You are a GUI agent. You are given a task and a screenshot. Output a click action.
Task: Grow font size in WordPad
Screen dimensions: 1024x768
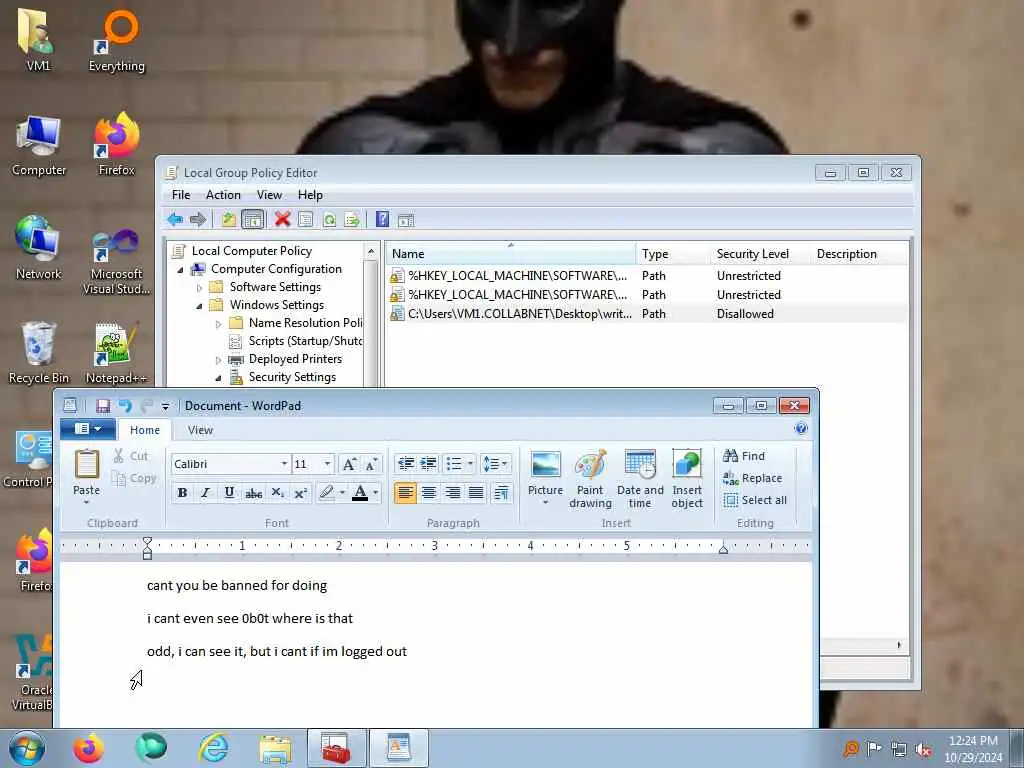pos(349,464)
